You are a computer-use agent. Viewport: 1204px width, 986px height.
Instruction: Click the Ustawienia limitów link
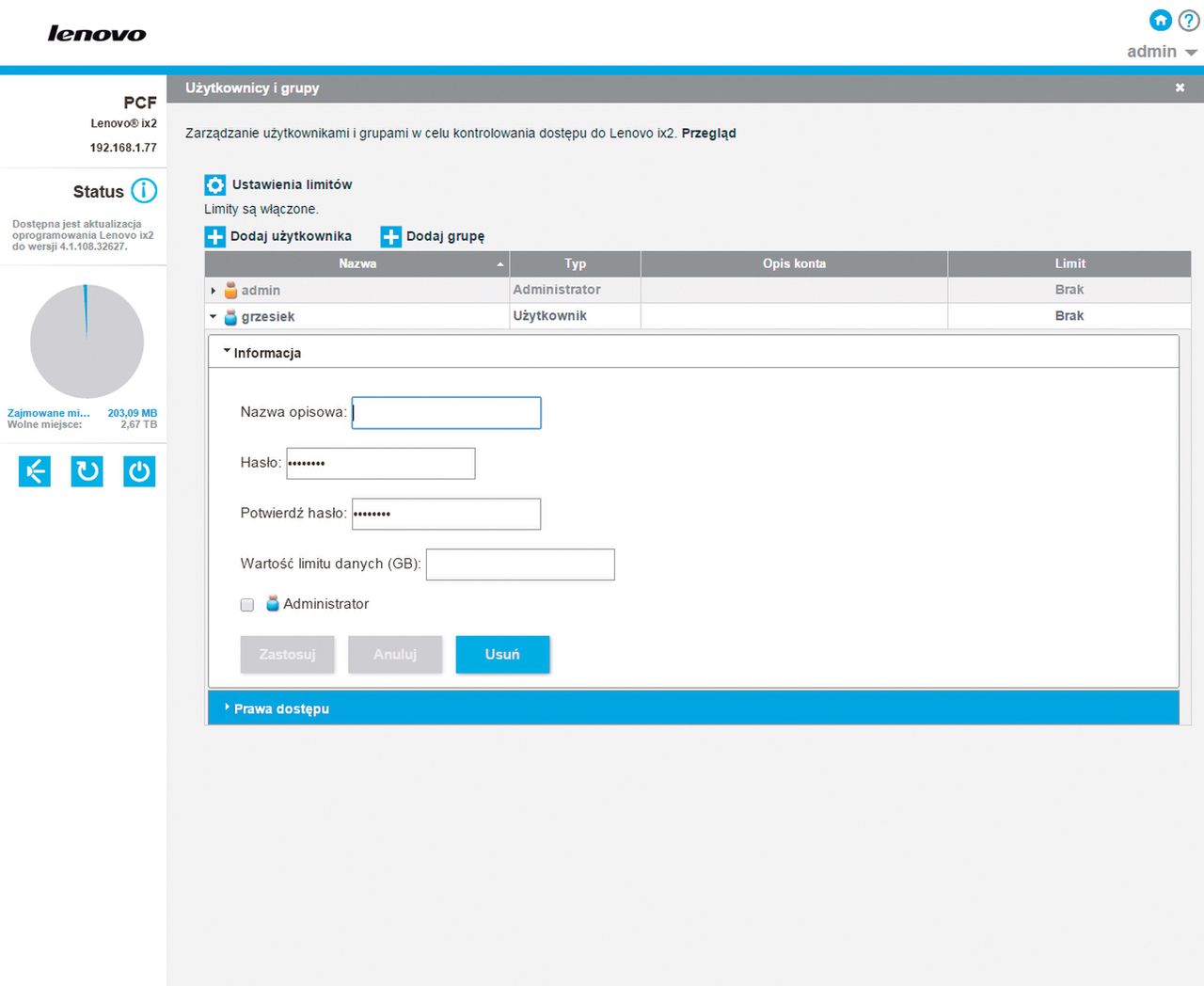click(292, 184)
